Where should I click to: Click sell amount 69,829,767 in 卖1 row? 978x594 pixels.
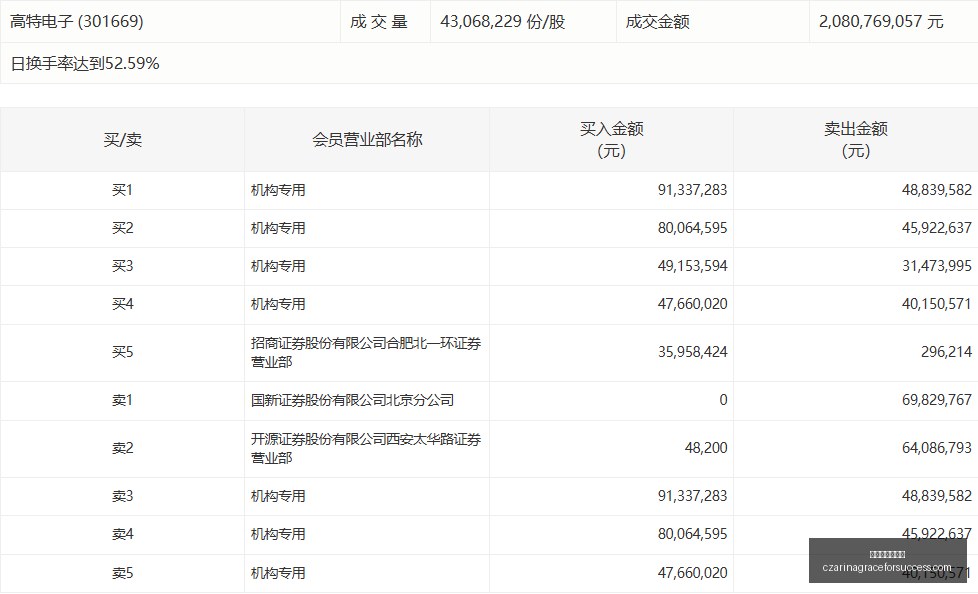(937, 400)
